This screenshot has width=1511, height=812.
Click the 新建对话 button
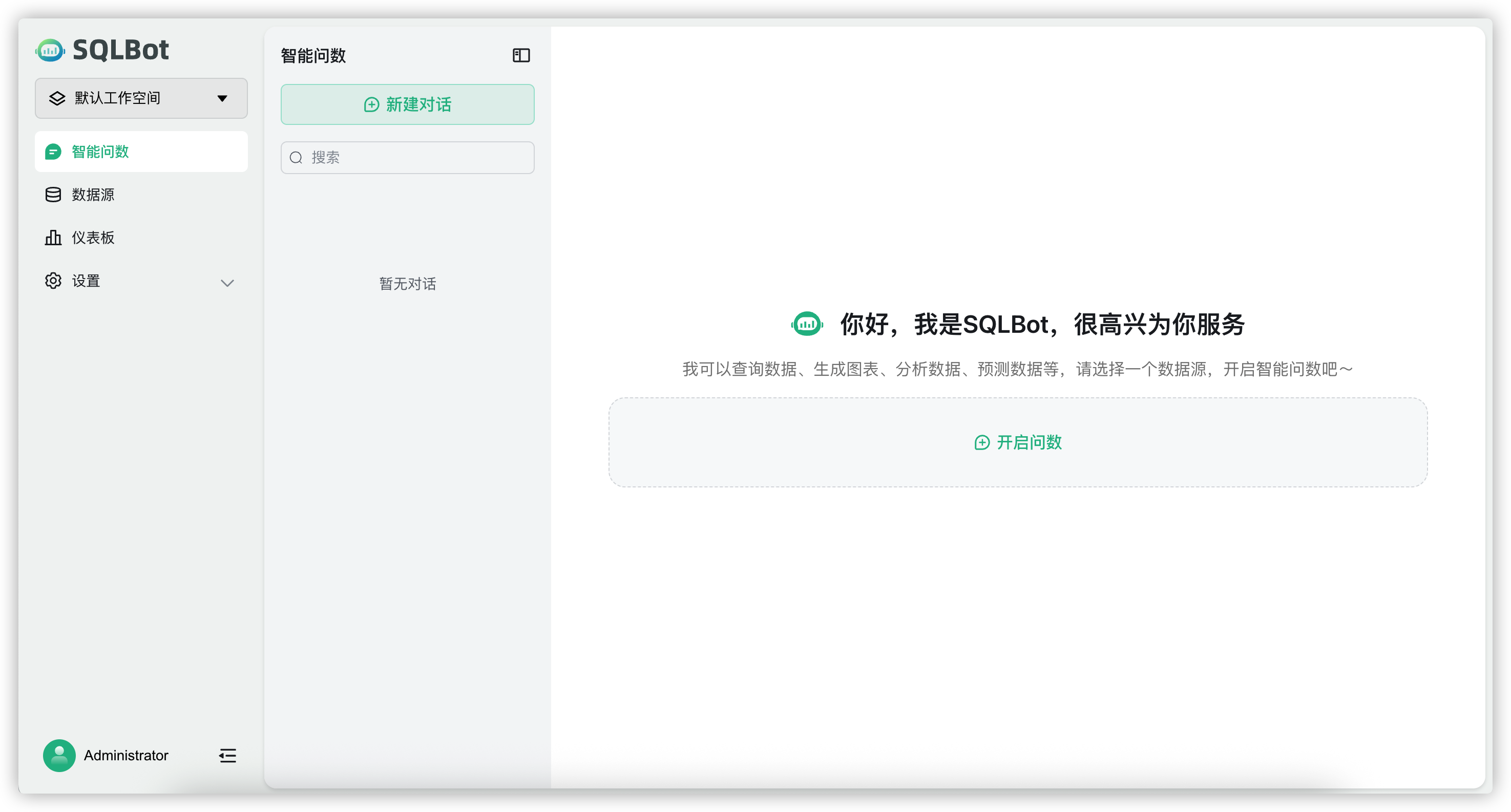click(x=407, y=104)
